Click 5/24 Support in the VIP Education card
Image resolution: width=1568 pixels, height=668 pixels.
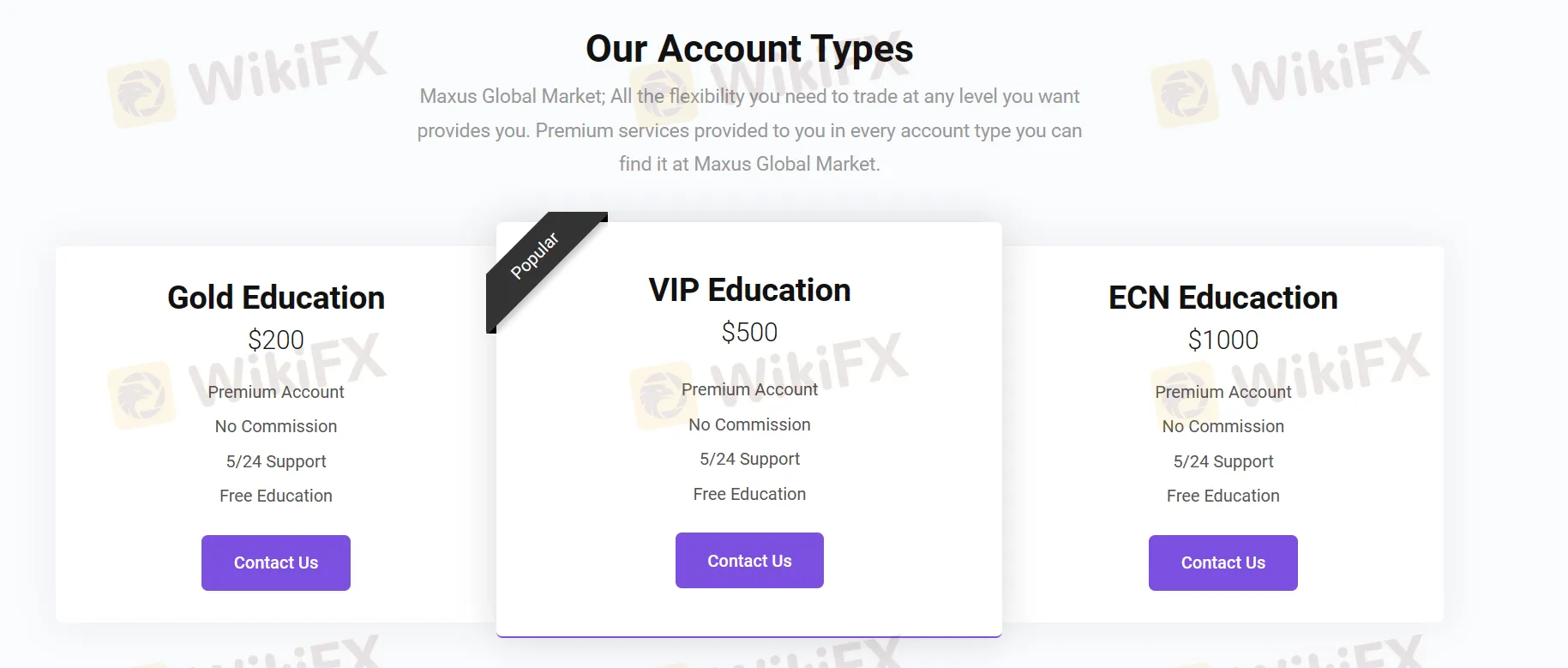(749, 459)
